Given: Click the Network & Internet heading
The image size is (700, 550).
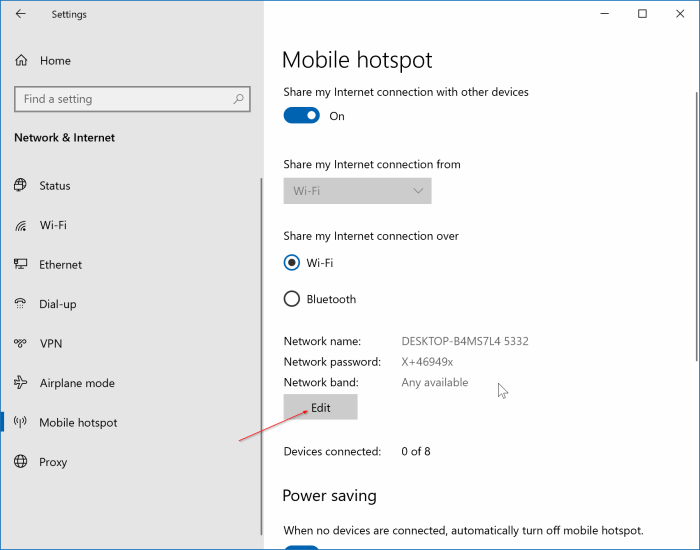Looking at the screenshot, I should (64, 138).
